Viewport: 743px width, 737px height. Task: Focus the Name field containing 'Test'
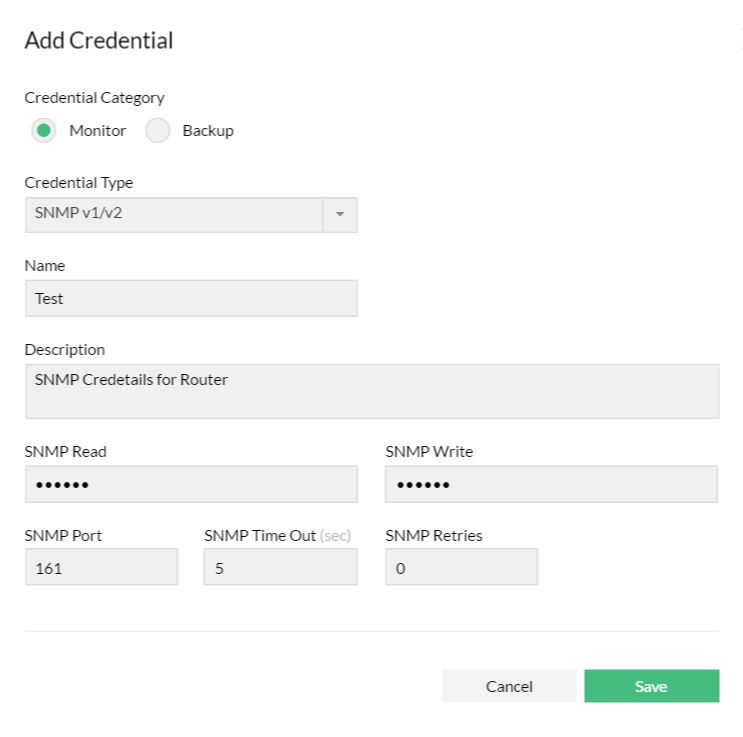pos(191,298)
